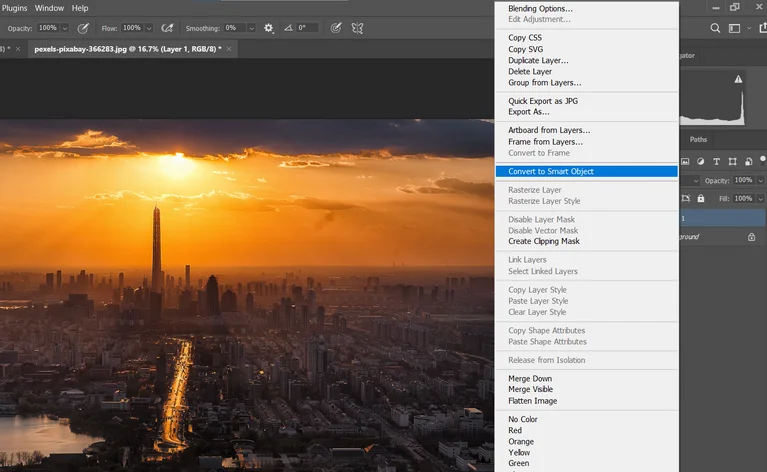Select Duplicate Layer... from context menu

[x=538, y=60]
